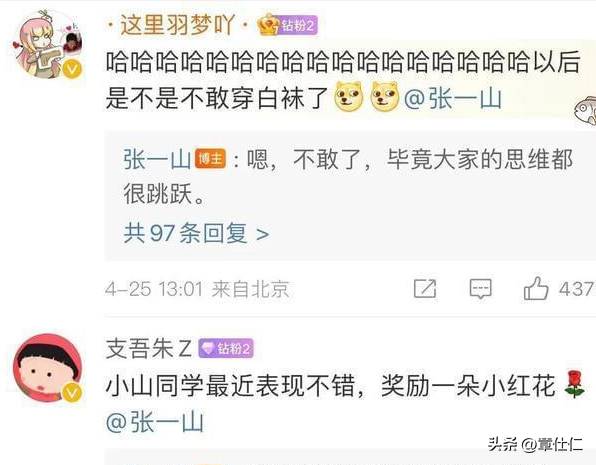
Task: Open 张一山 name in the reply box
Action: pyautogui.click(x=157, y=159)
